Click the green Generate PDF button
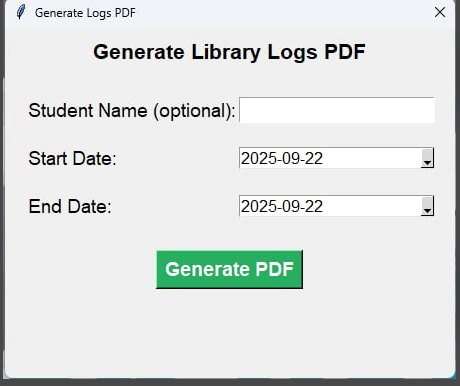 pyautogui.click(x=229, y=269)
